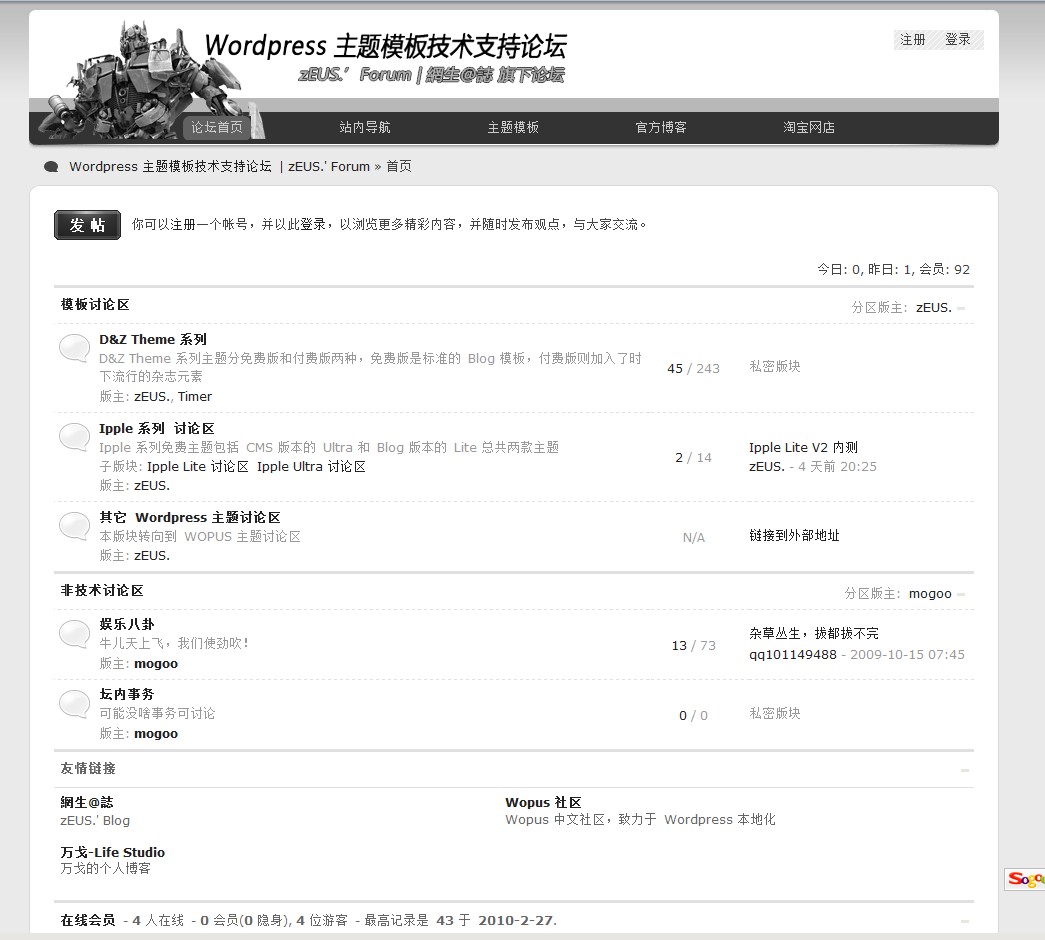The image size is (1045, 940).
Task: Click moderator Timer under D&Z Theme
Action: (x=195, y=397)
